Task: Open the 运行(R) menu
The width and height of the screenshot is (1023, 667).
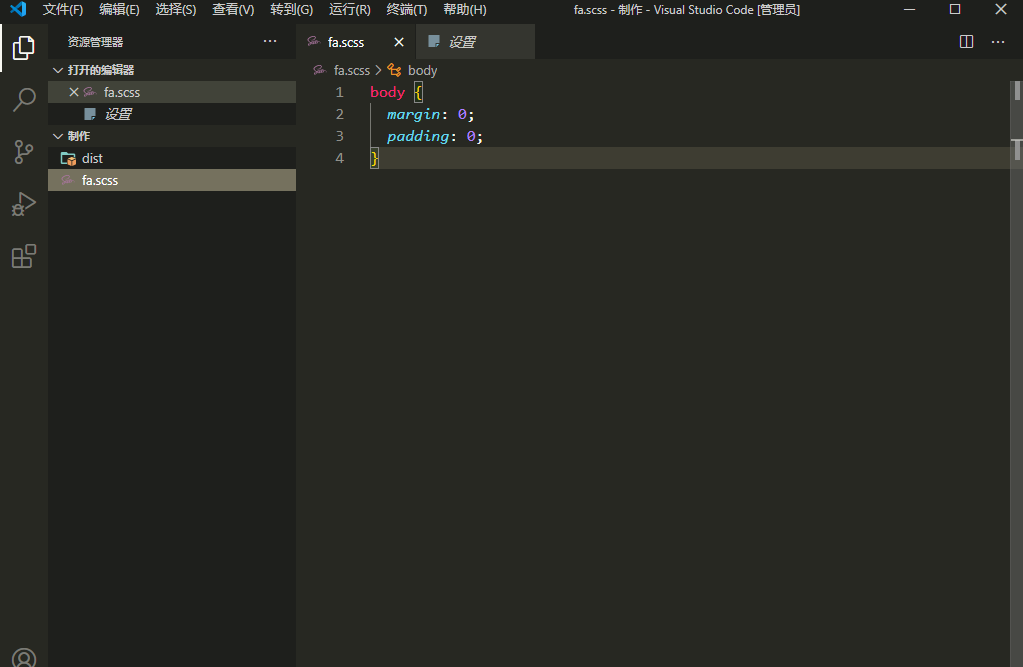Action: point(350,9)
